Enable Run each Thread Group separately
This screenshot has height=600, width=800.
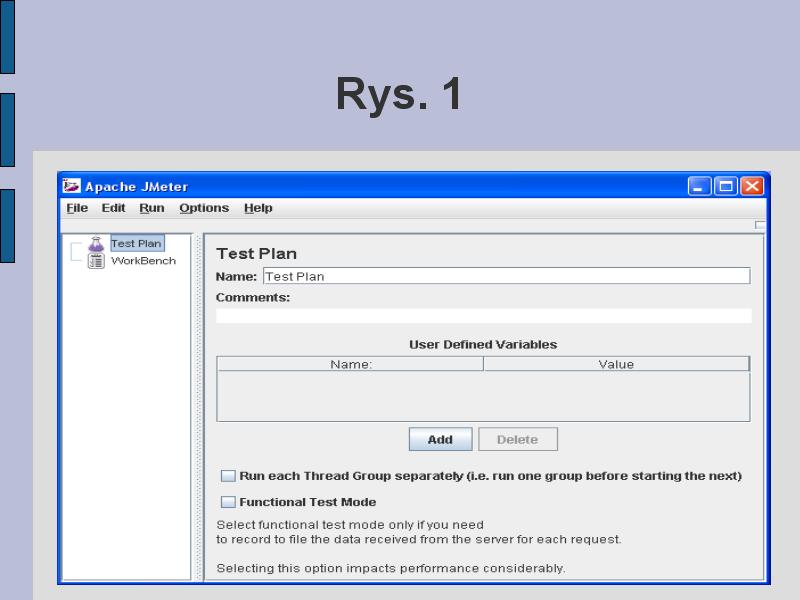[228, 476]
